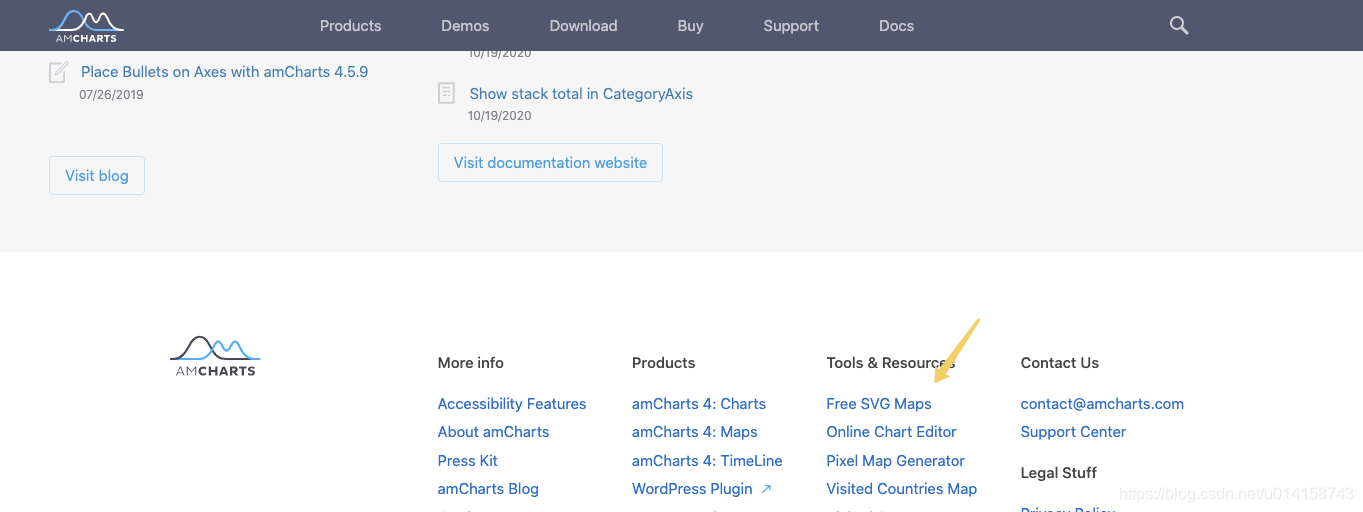Open the Visited Countries Map link

901,489
